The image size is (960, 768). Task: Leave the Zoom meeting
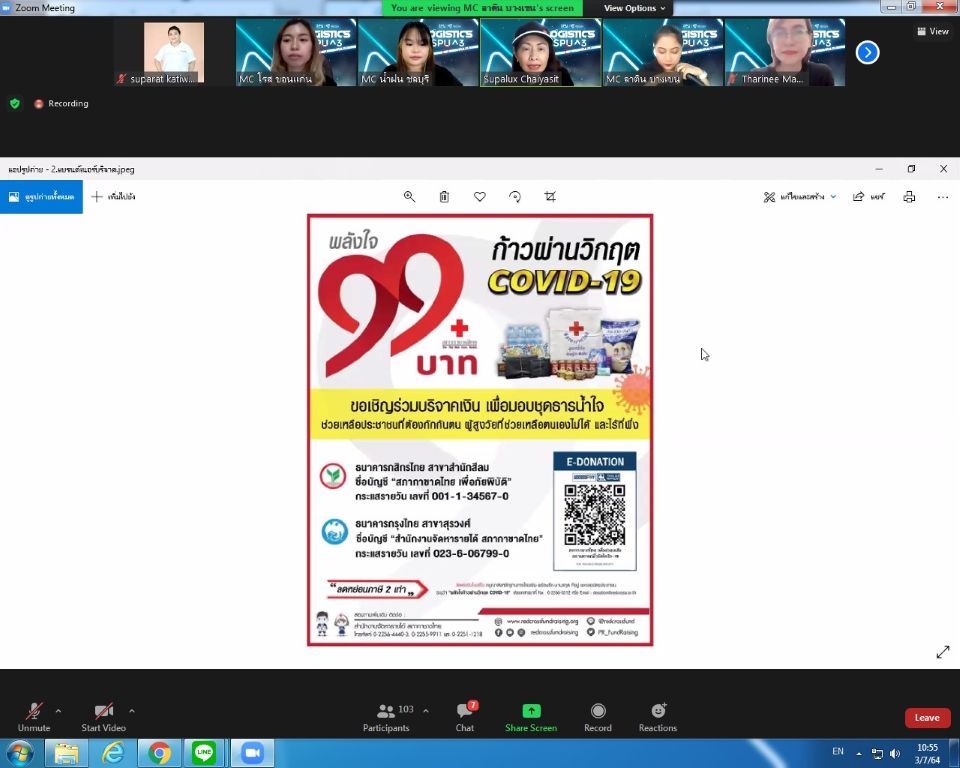click(x=927, y=718)
